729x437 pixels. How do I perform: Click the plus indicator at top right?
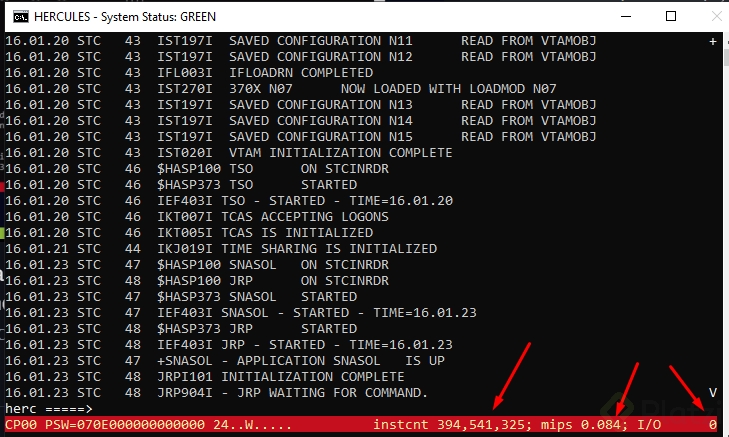(713, 41)
